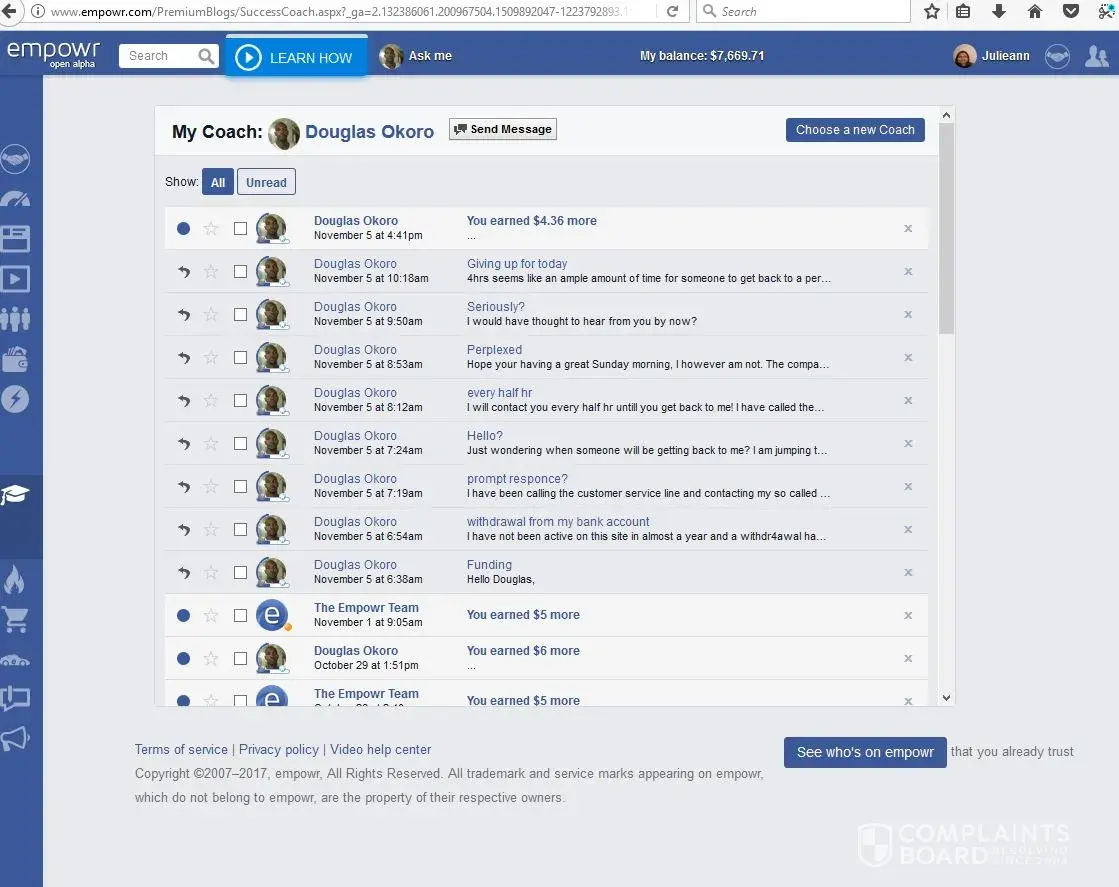Click the lightning bolt sidebar icon
This screenshot has height=887, width=1119.
pyautogui.click(x=15, y=399)
